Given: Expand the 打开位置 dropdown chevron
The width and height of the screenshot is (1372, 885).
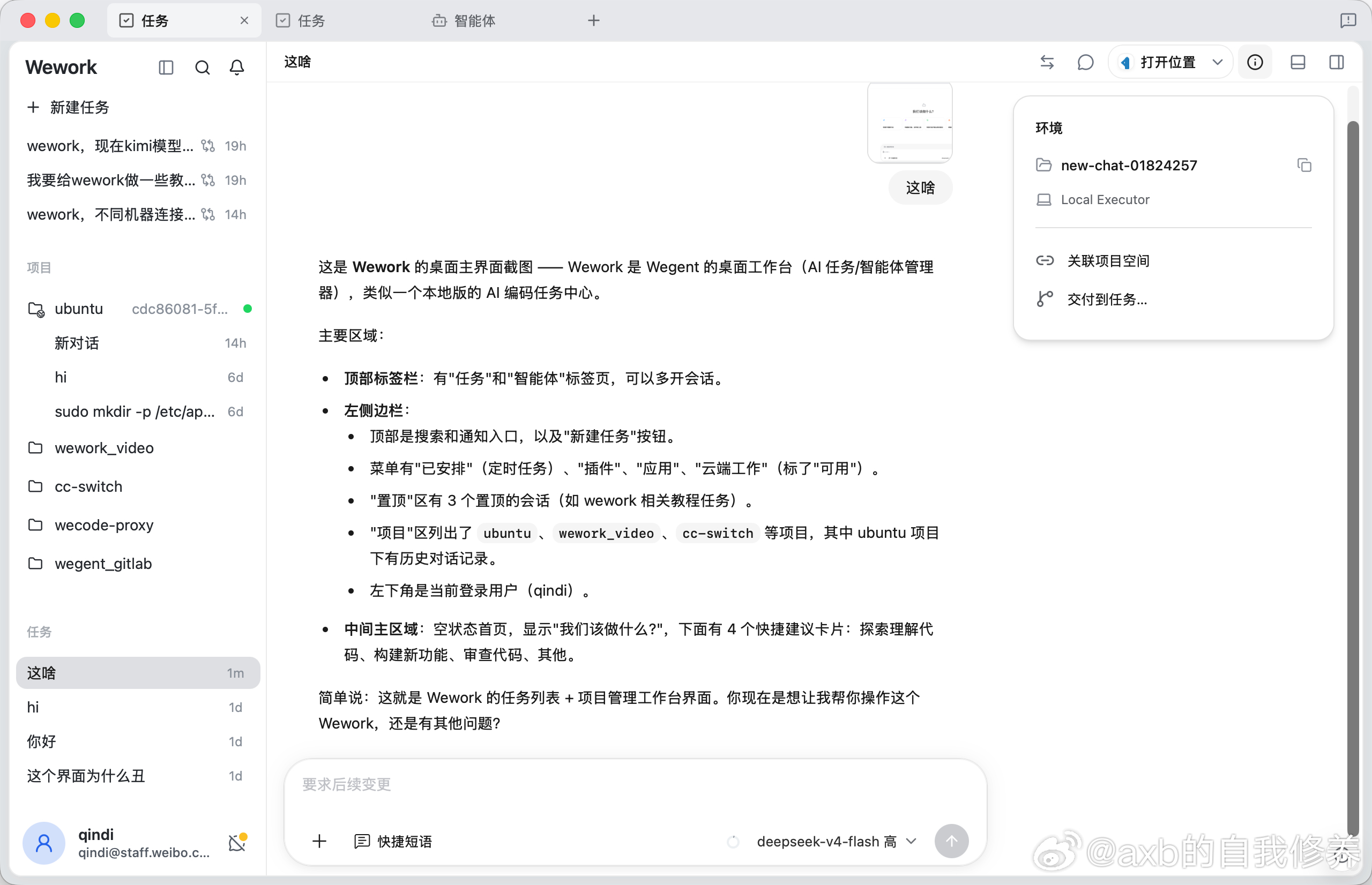Looking at the screenshot, I should pyautogui.click(x=1218, y=62).
